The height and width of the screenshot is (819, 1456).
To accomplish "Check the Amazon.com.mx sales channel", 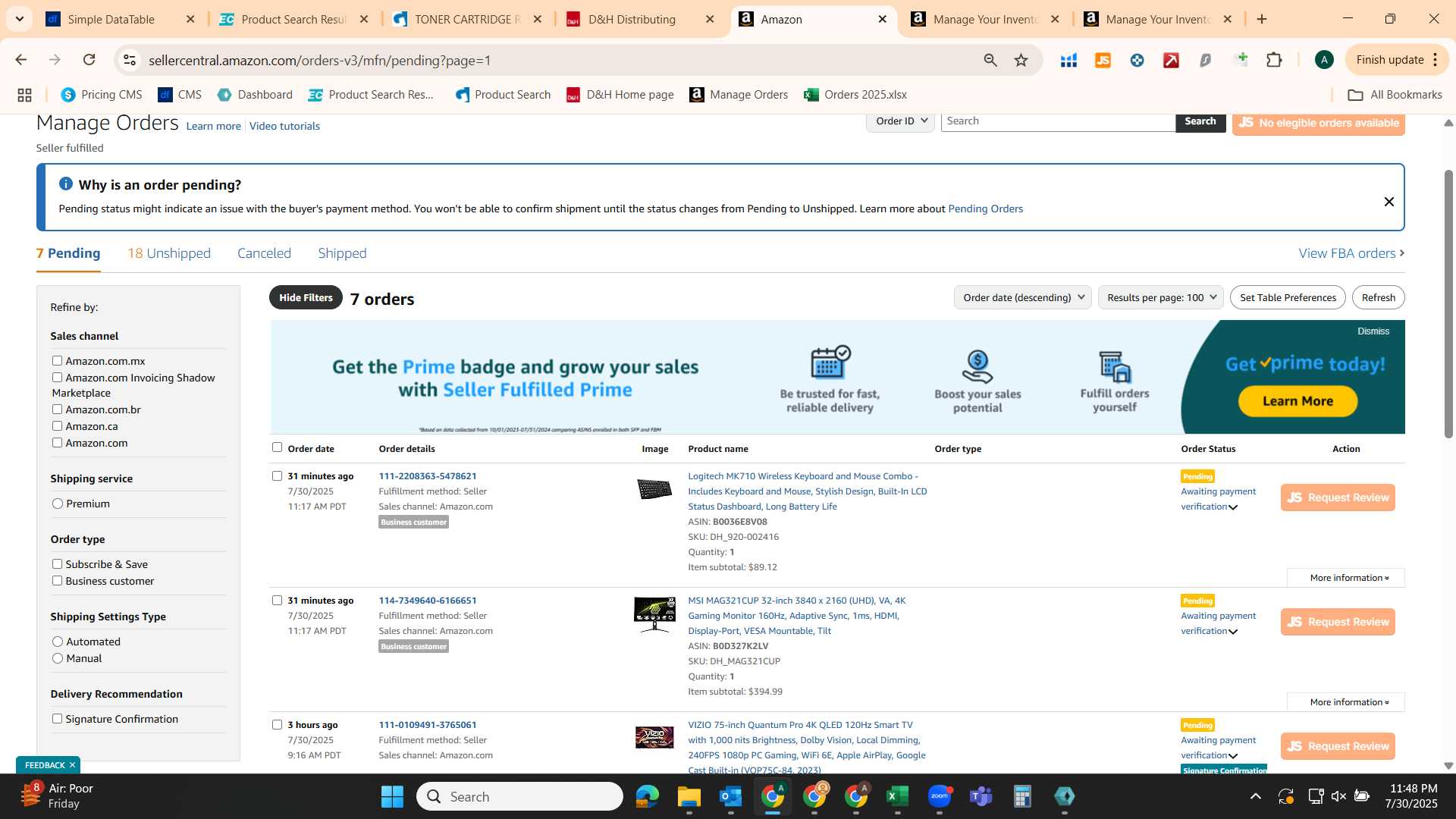I will (x=57, y=361).
